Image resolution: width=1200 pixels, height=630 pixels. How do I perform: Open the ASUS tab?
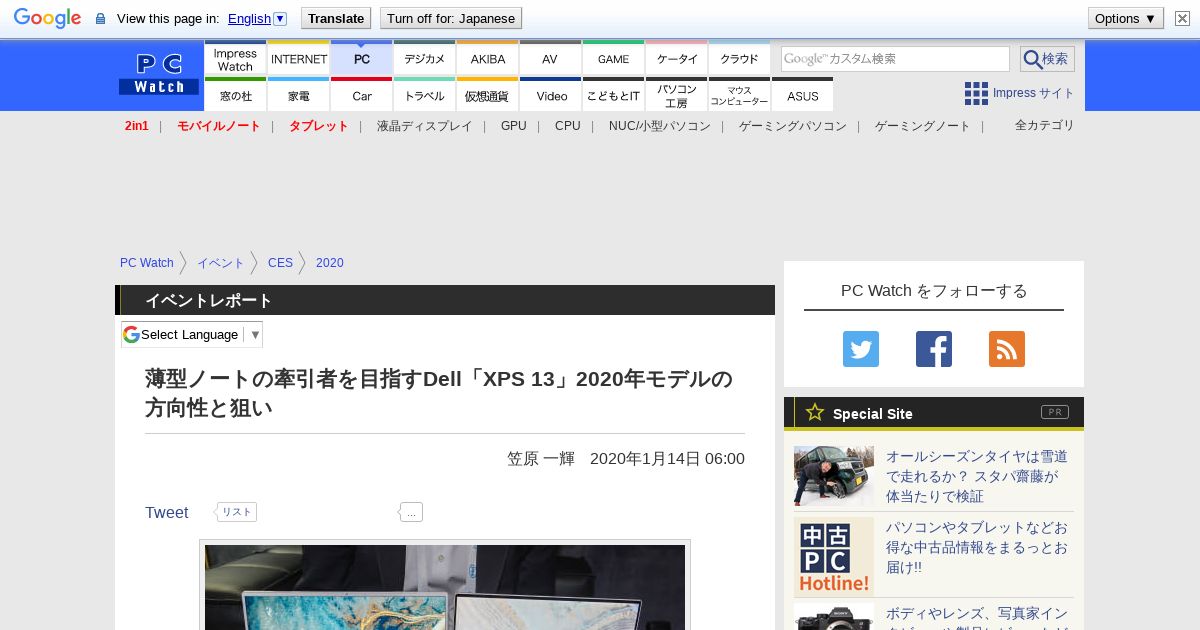pos(802,95)
